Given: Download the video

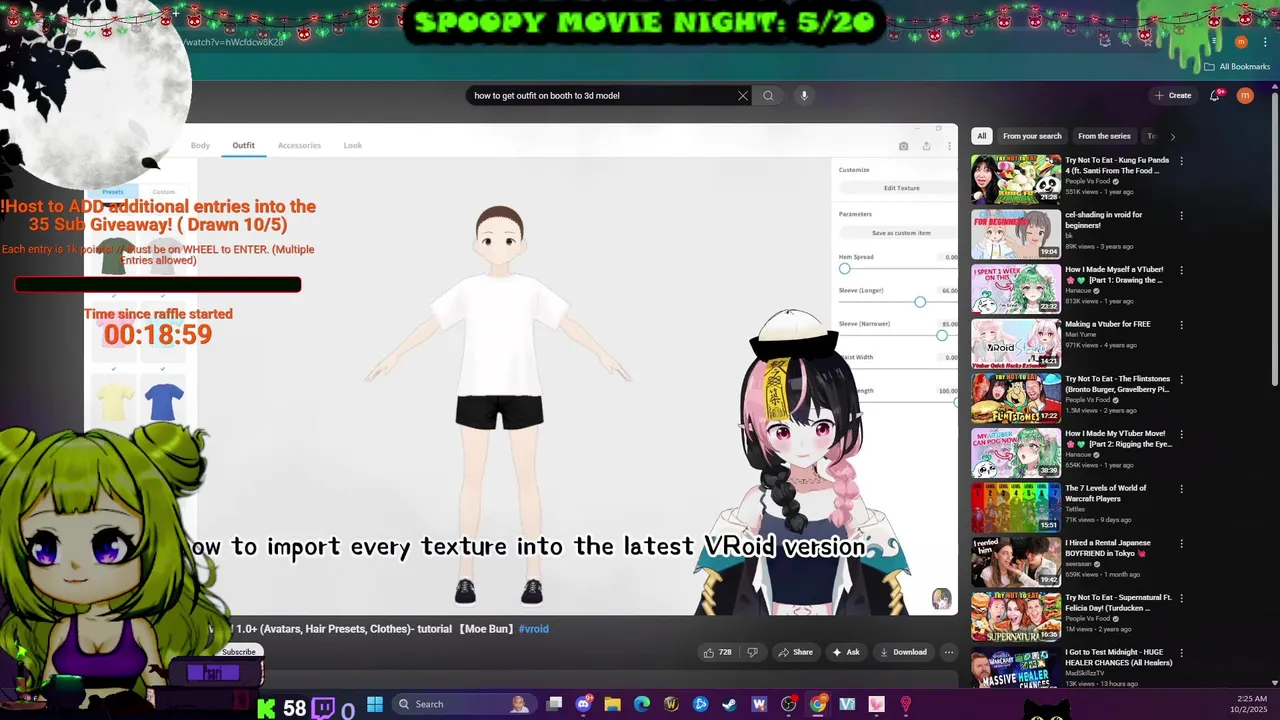Looking at the screenshot, I should point(903,652).
